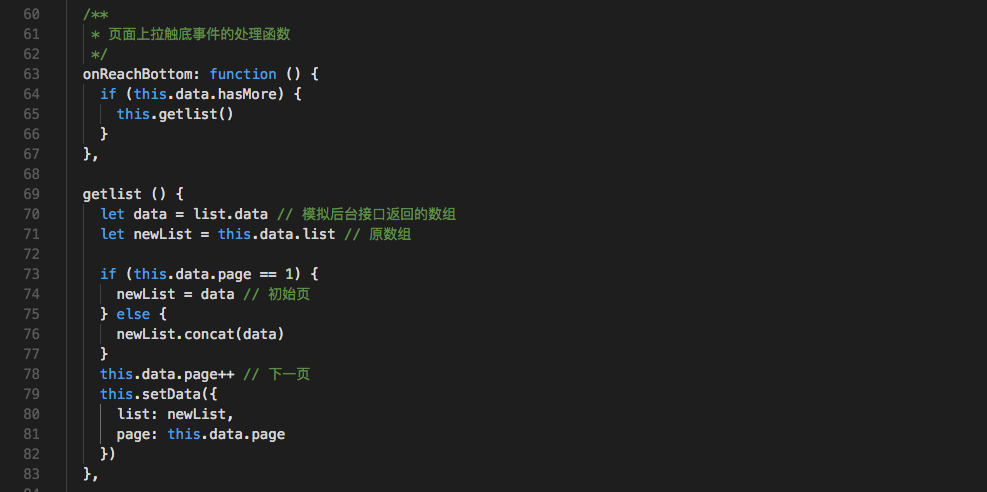Click the comment 原数组 on line 71

click(x=390, y=235)
